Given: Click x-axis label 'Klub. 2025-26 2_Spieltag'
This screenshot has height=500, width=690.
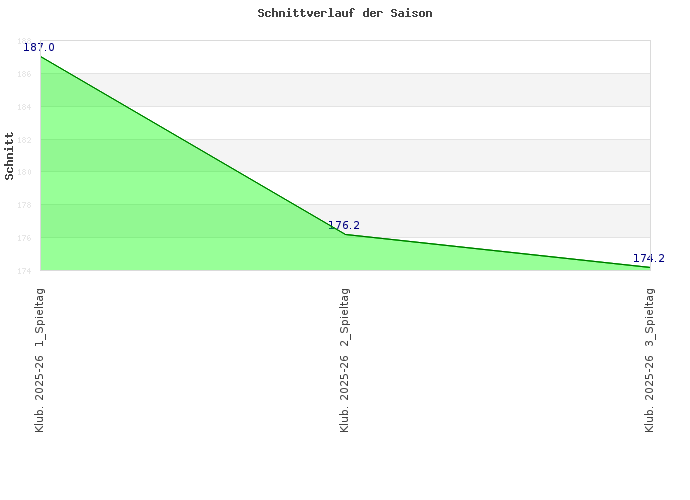Looking at the screenshot, I should (345, 360).
